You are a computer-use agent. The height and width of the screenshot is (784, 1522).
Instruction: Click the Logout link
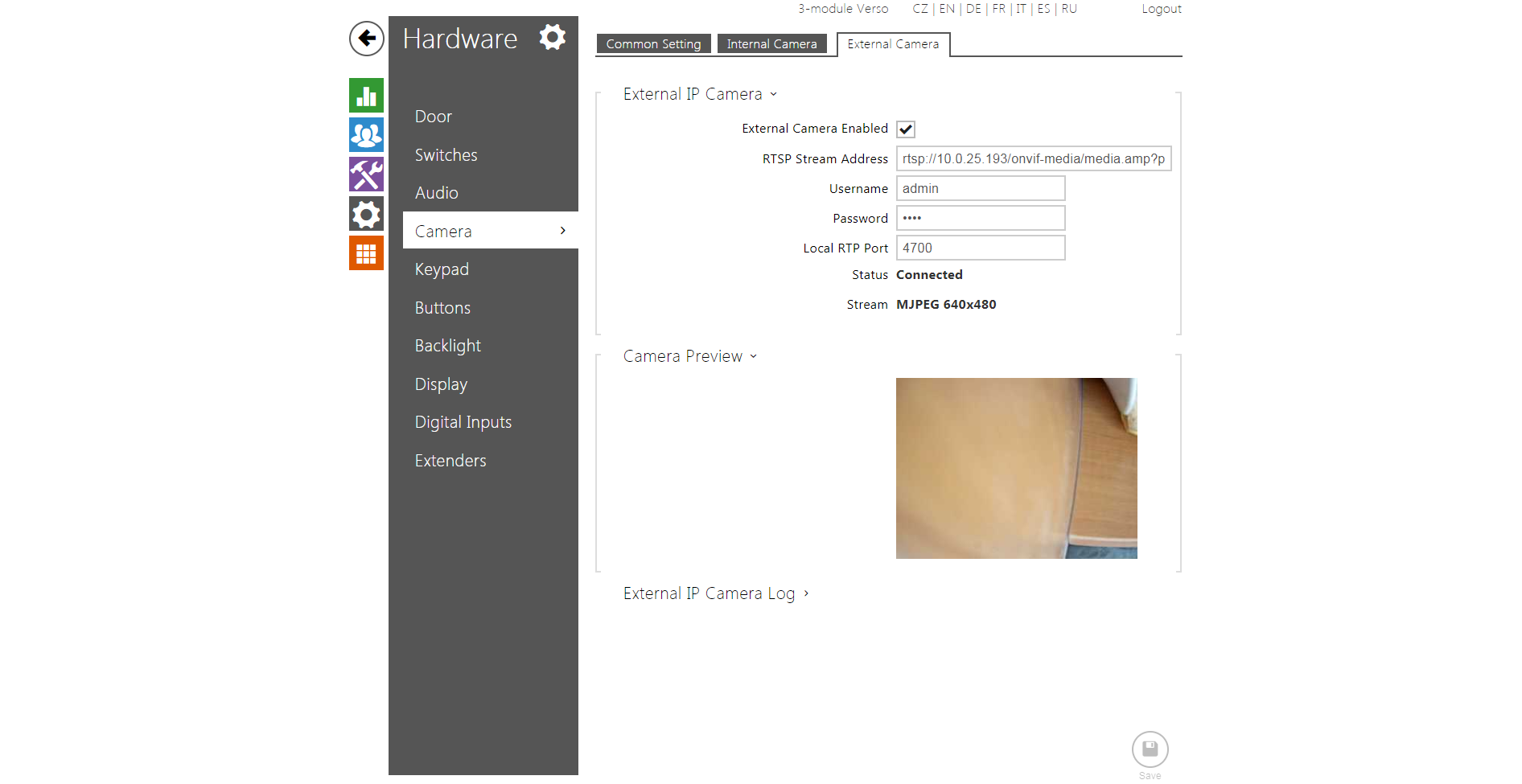point(1161,9)
